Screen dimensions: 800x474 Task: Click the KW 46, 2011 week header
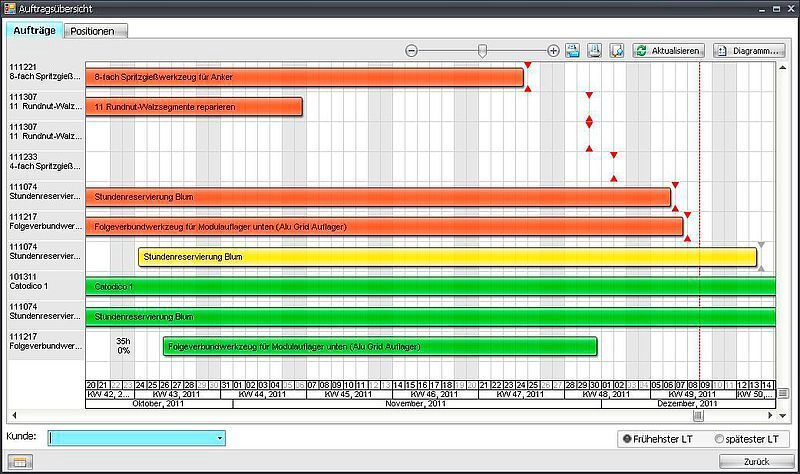point(435,394)
